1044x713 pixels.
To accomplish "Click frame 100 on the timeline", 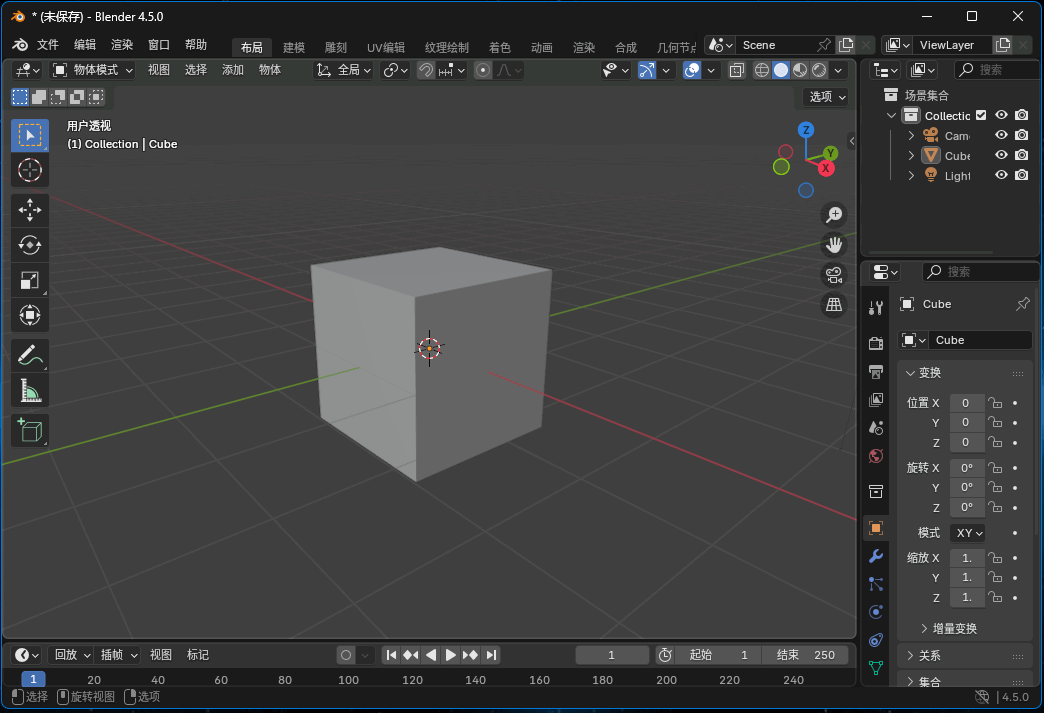I will pos(348,680).
